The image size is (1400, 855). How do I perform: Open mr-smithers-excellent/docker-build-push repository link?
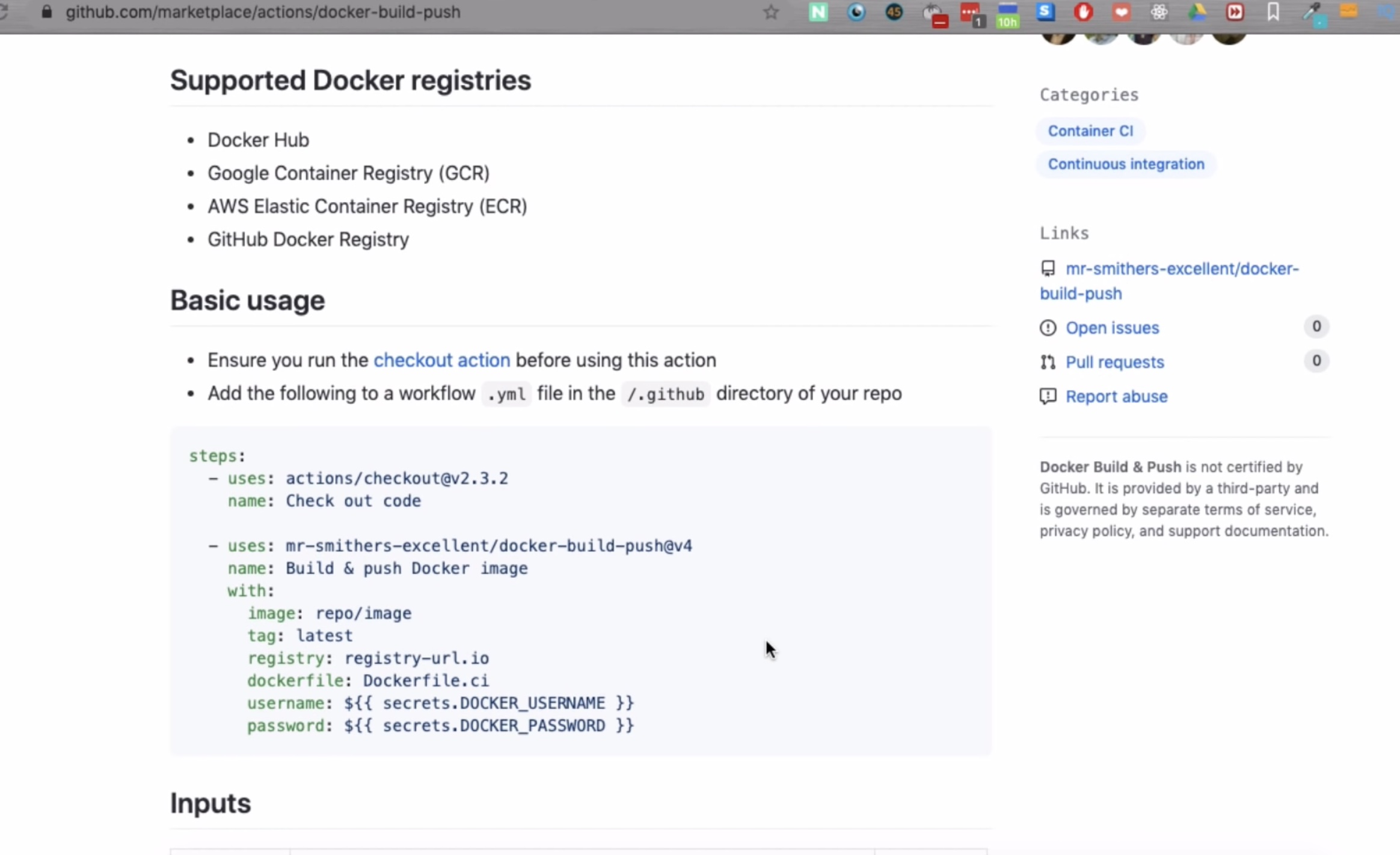1170,281
